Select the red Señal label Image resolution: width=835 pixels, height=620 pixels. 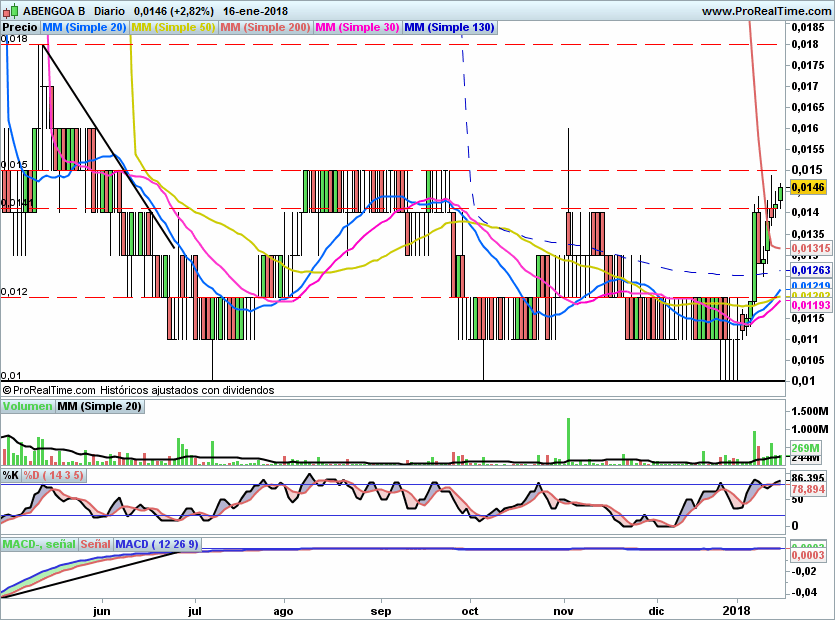[x=95, y=544]
